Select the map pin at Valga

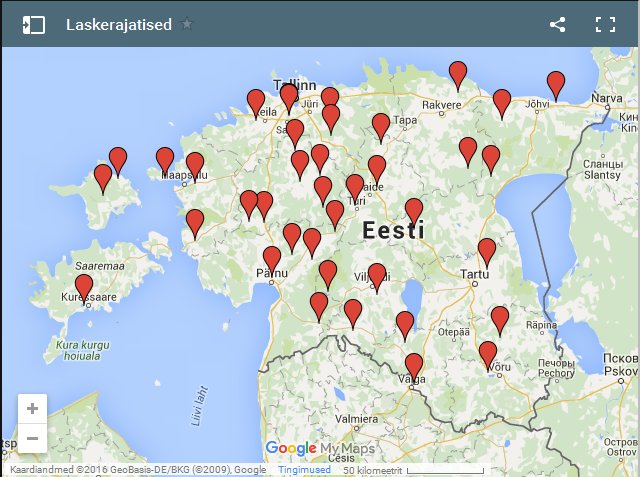[x=413, y=365]
